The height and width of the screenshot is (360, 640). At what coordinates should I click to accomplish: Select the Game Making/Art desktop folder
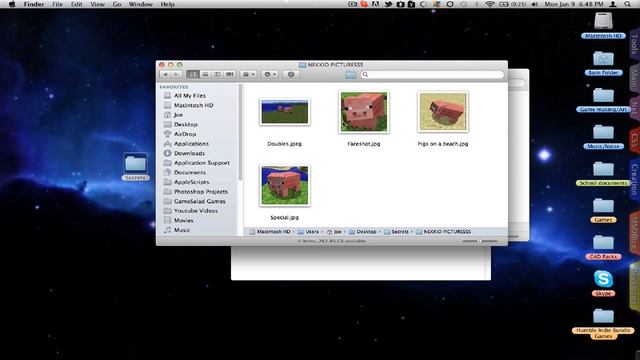tap(603, 100)
